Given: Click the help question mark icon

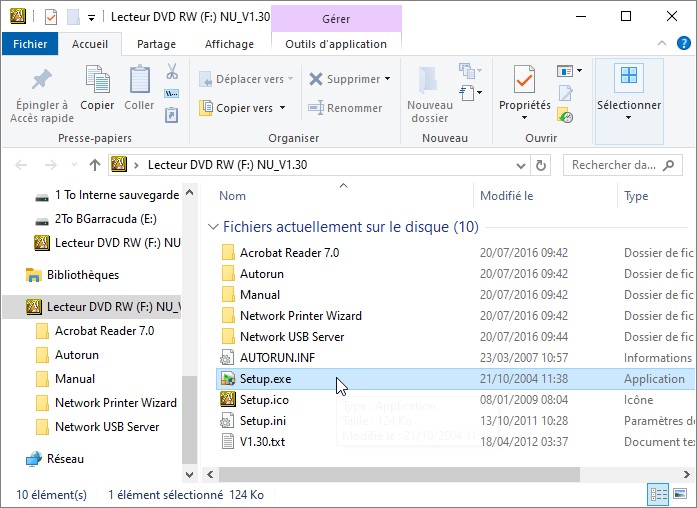Looking at the screenshot, I should pyautogui.click(x=683, y=44).
